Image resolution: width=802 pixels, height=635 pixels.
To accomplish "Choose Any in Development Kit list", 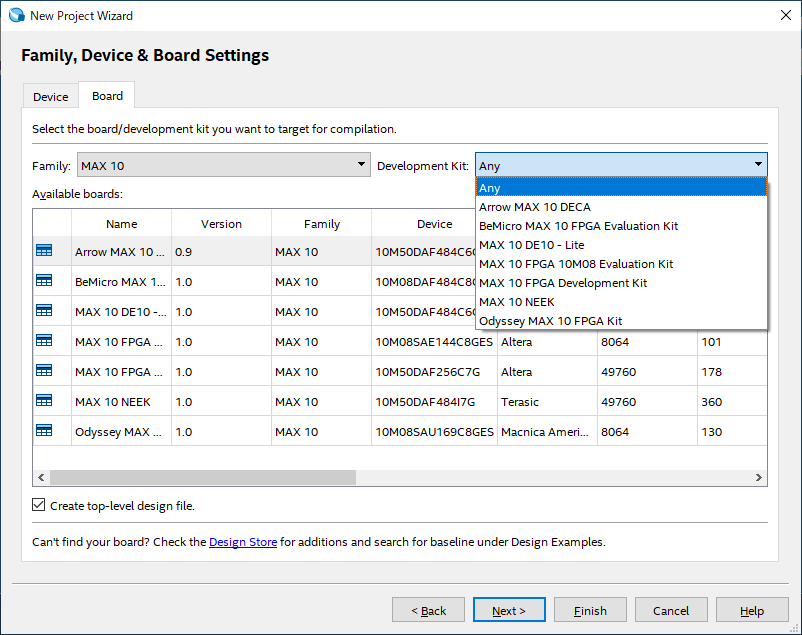I will click(621, 188).
